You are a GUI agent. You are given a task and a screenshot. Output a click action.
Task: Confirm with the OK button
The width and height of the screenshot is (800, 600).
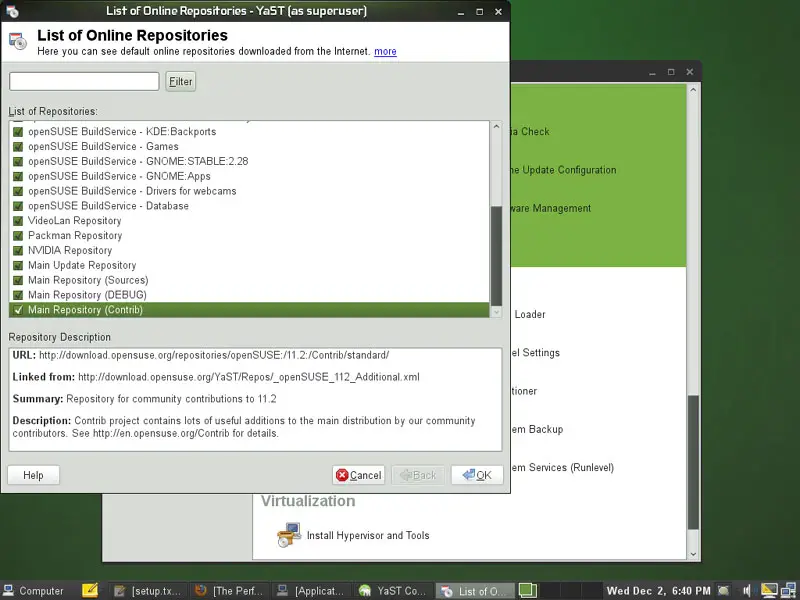tap(477, 475)
